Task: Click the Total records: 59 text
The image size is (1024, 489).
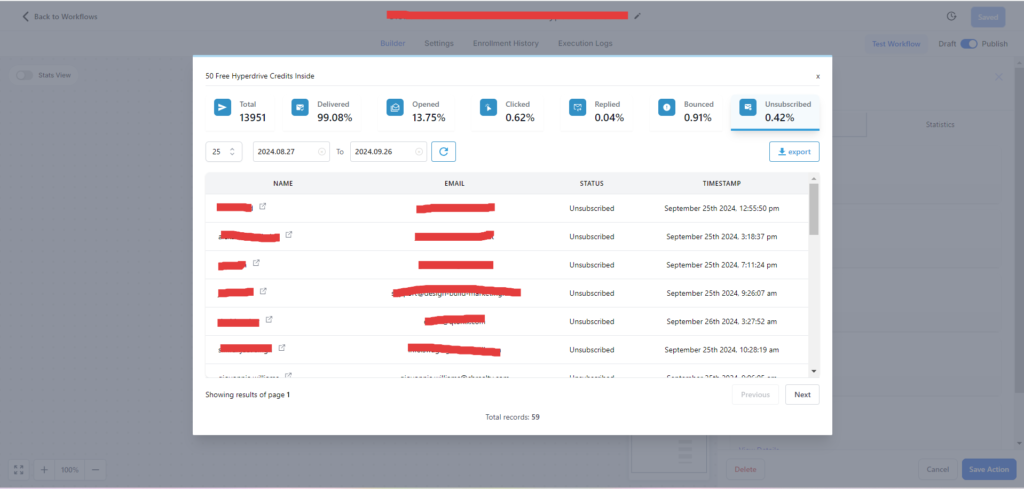Action: click(512, 417)
